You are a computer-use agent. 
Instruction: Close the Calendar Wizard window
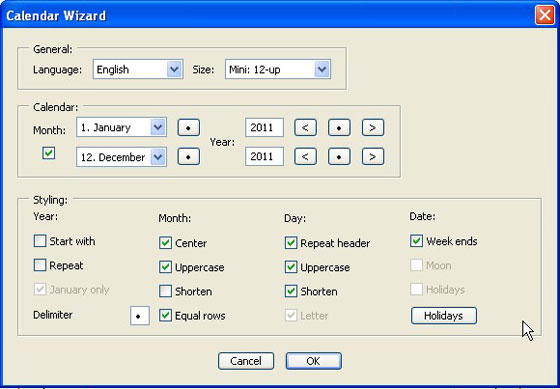click(545, 15)
